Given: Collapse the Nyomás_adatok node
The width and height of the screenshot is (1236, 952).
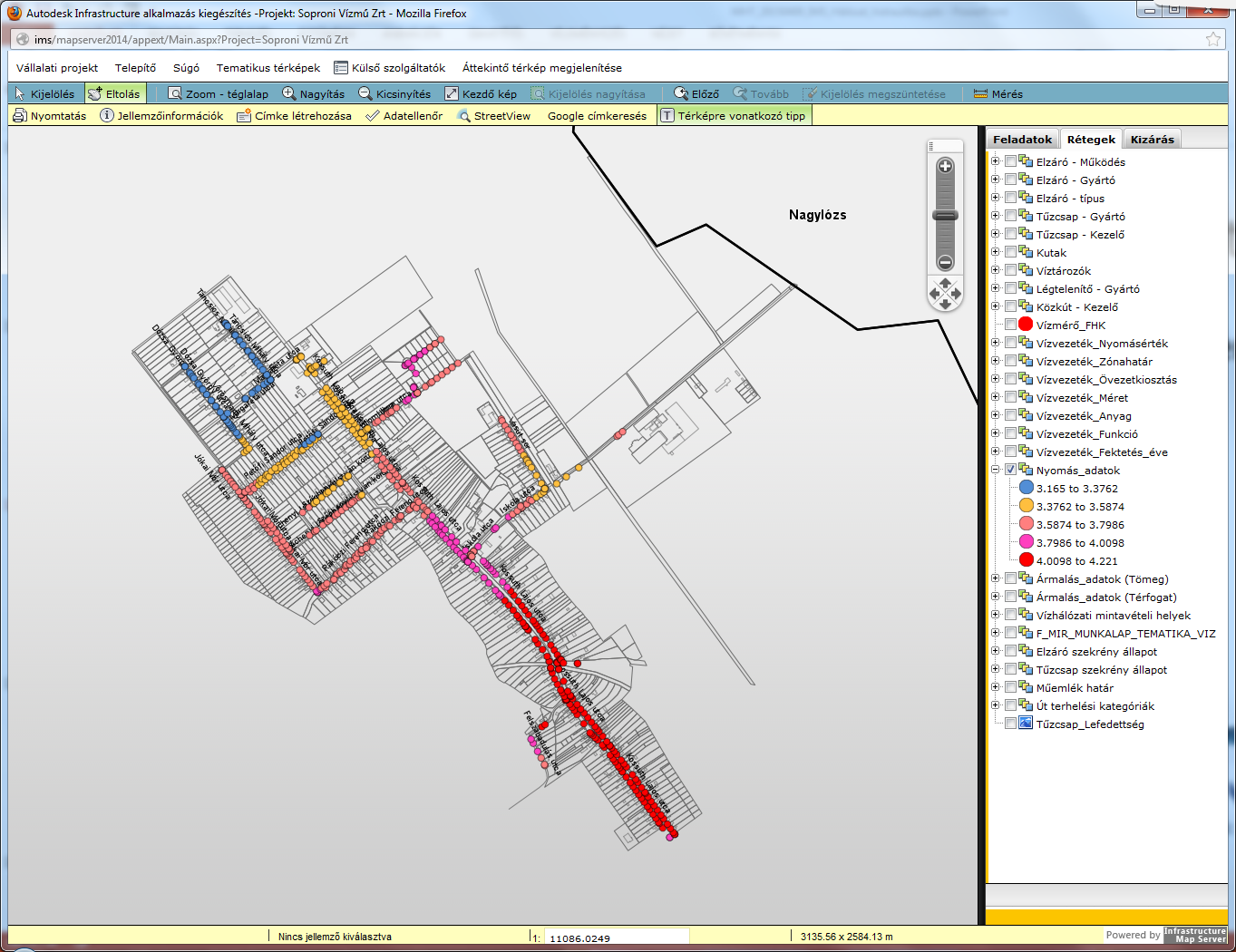Looking at the screenshot, I should (996, 470).
